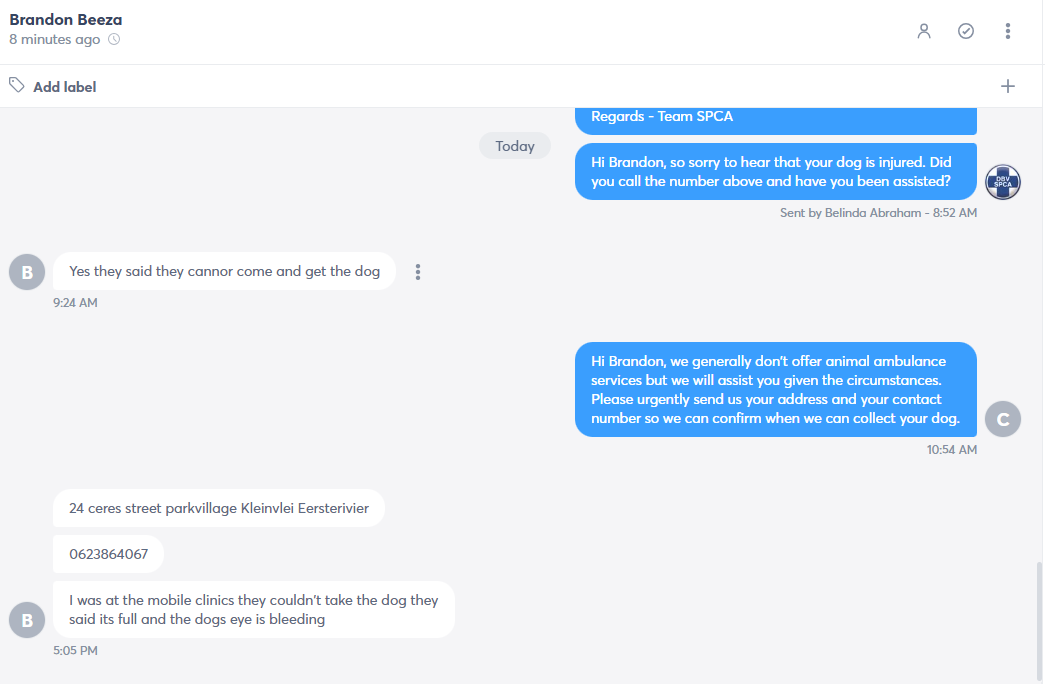Click the gray C agent avatar
The image size is (1045, 684).
pos(1003,419)
